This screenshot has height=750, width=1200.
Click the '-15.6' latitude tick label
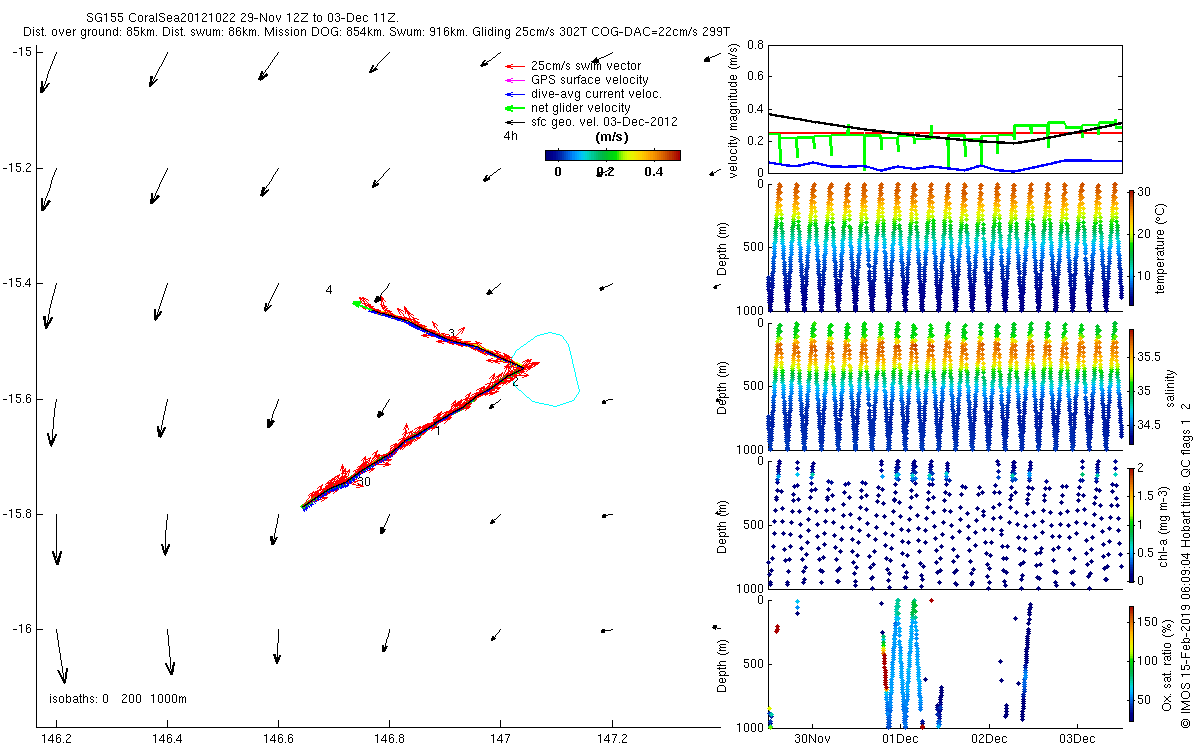click(17, 398)
